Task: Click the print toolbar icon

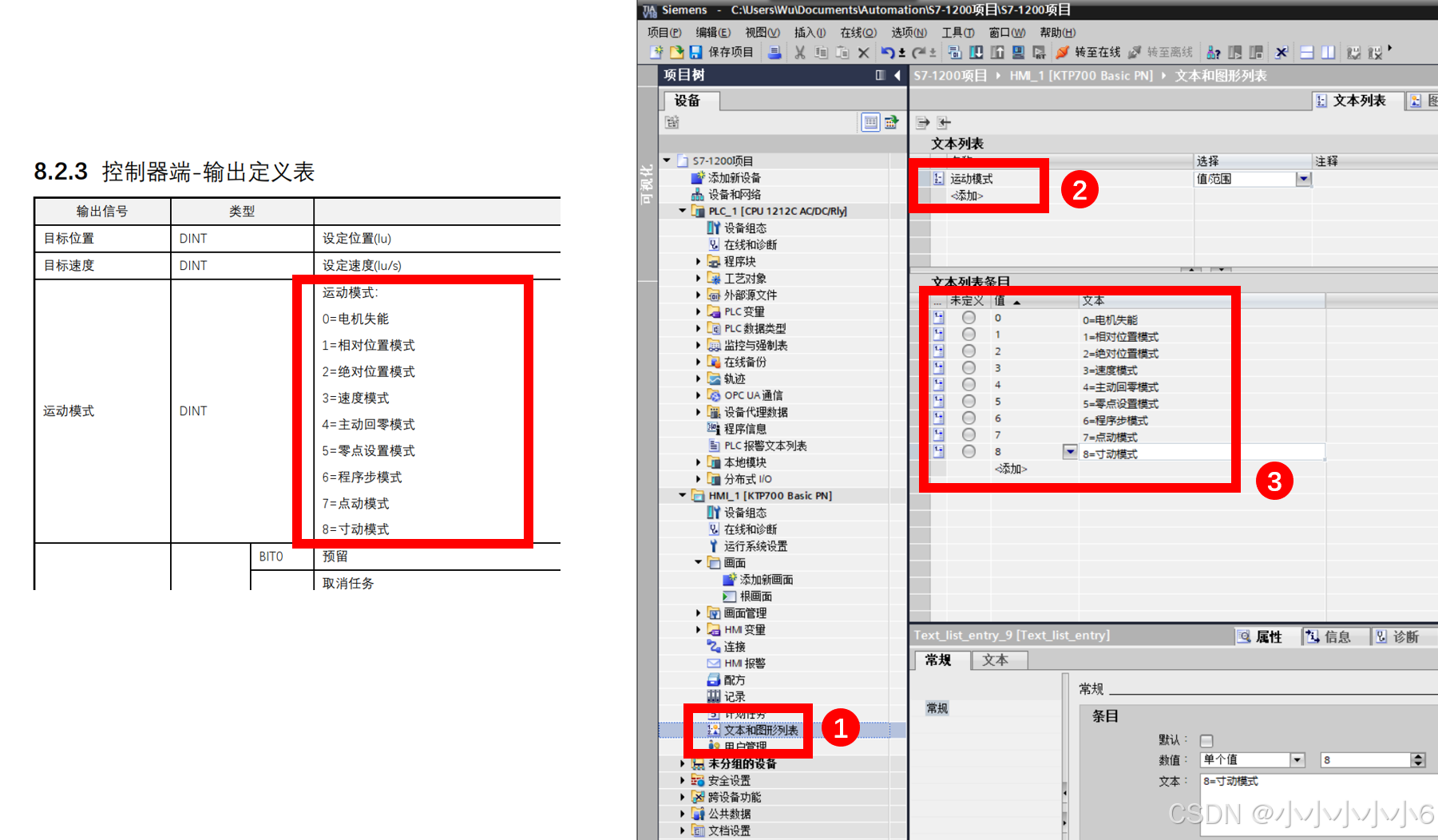Action: [774, 53]
